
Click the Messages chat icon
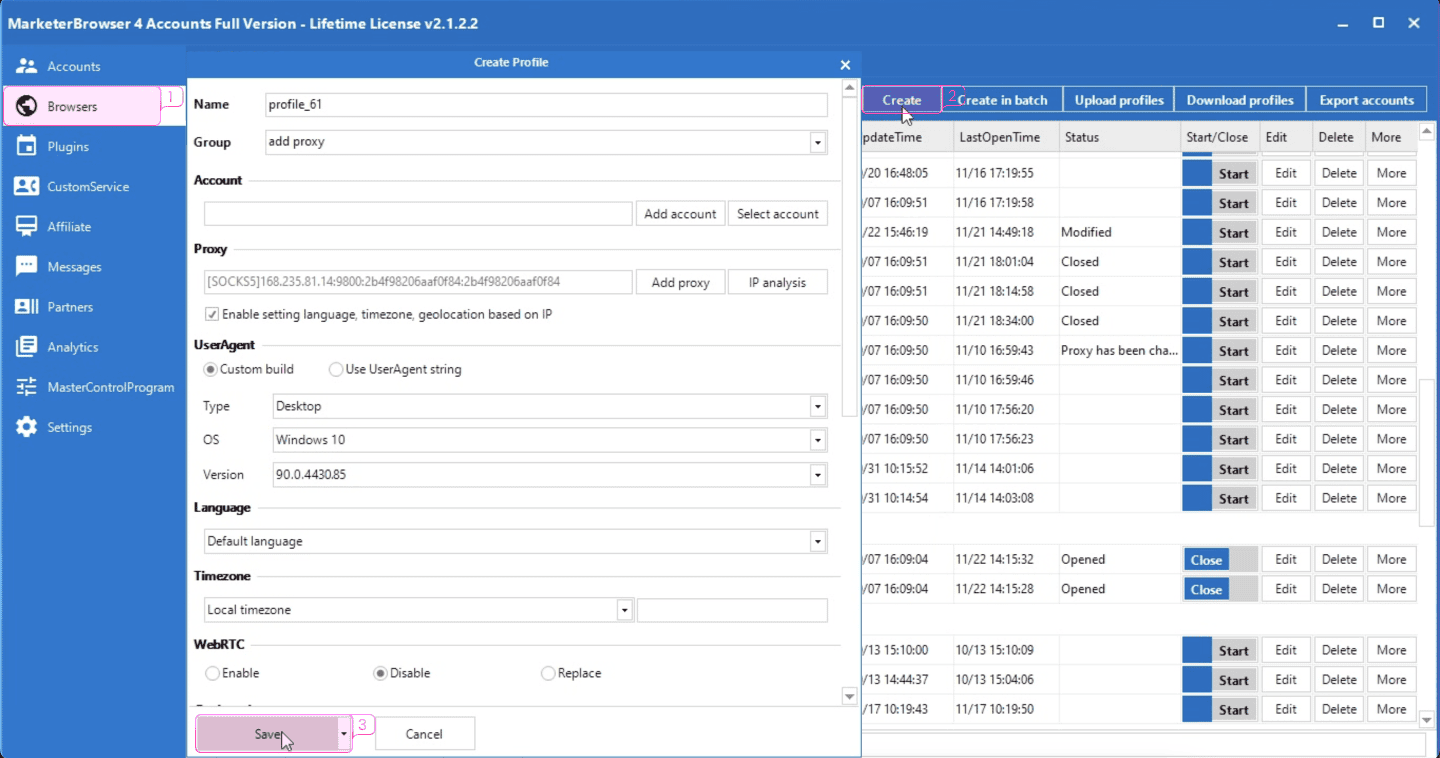[27, 267]
